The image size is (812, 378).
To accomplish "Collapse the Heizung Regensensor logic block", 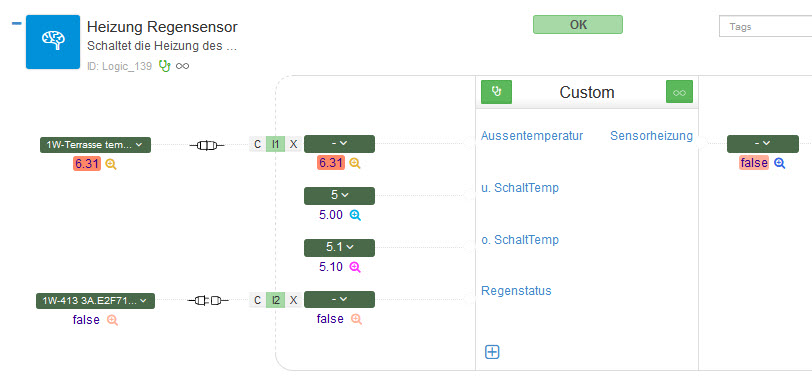I will pos(17,23).
